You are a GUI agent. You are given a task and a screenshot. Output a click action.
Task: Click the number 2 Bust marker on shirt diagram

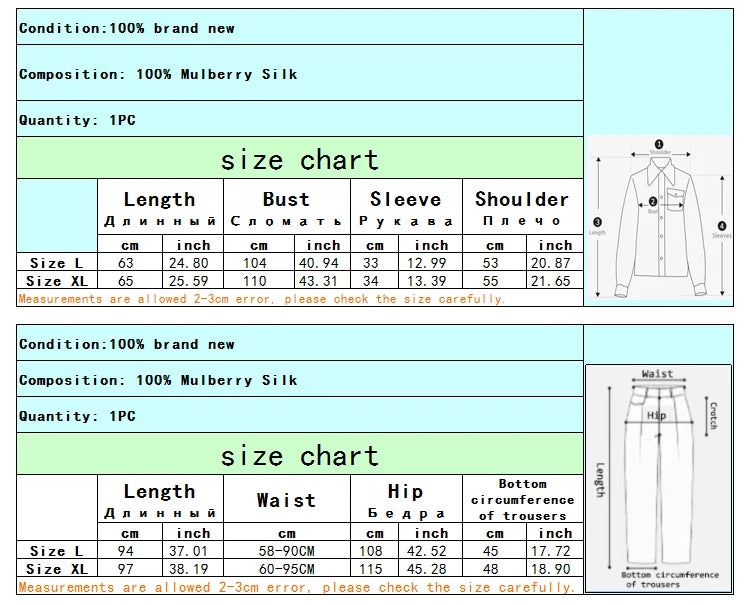pos(653,202)
